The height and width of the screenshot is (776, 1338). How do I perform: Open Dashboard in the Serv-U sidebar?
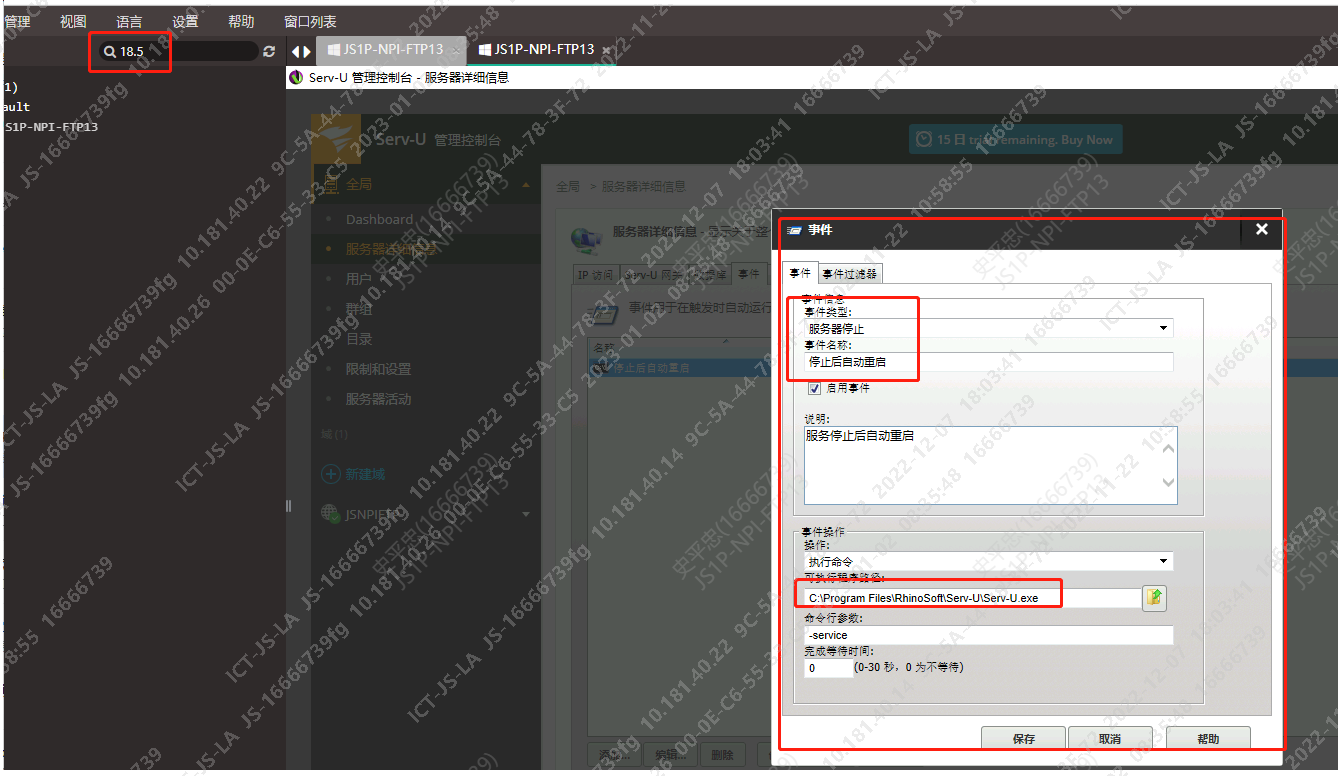point(379,219)
